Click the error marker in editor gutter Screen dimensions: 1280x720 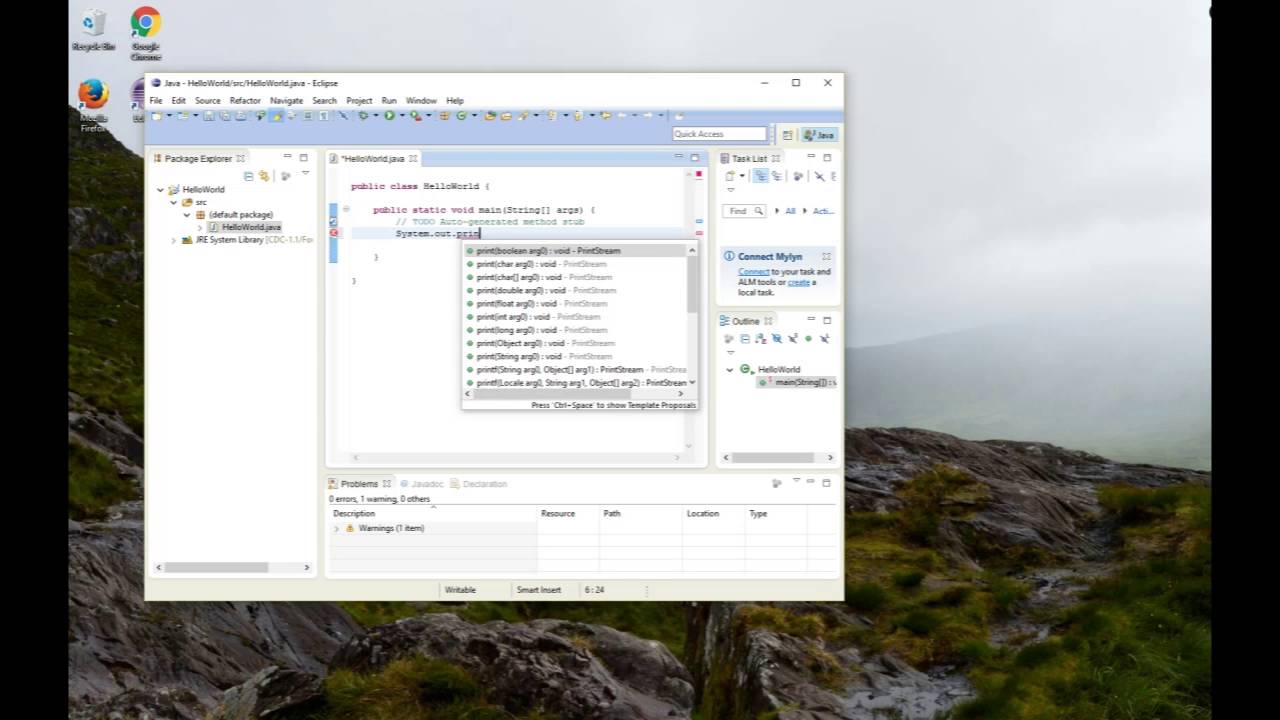[334, 233]
